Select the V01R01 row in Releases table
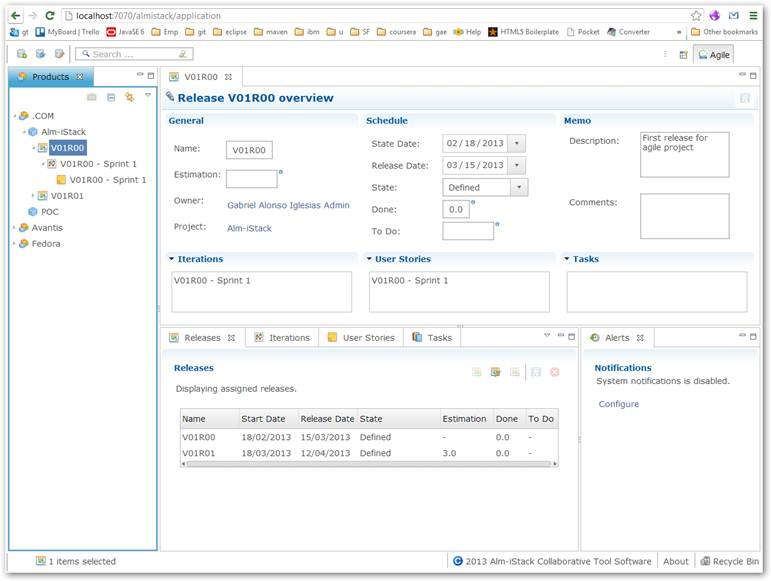 coord(369,453)
